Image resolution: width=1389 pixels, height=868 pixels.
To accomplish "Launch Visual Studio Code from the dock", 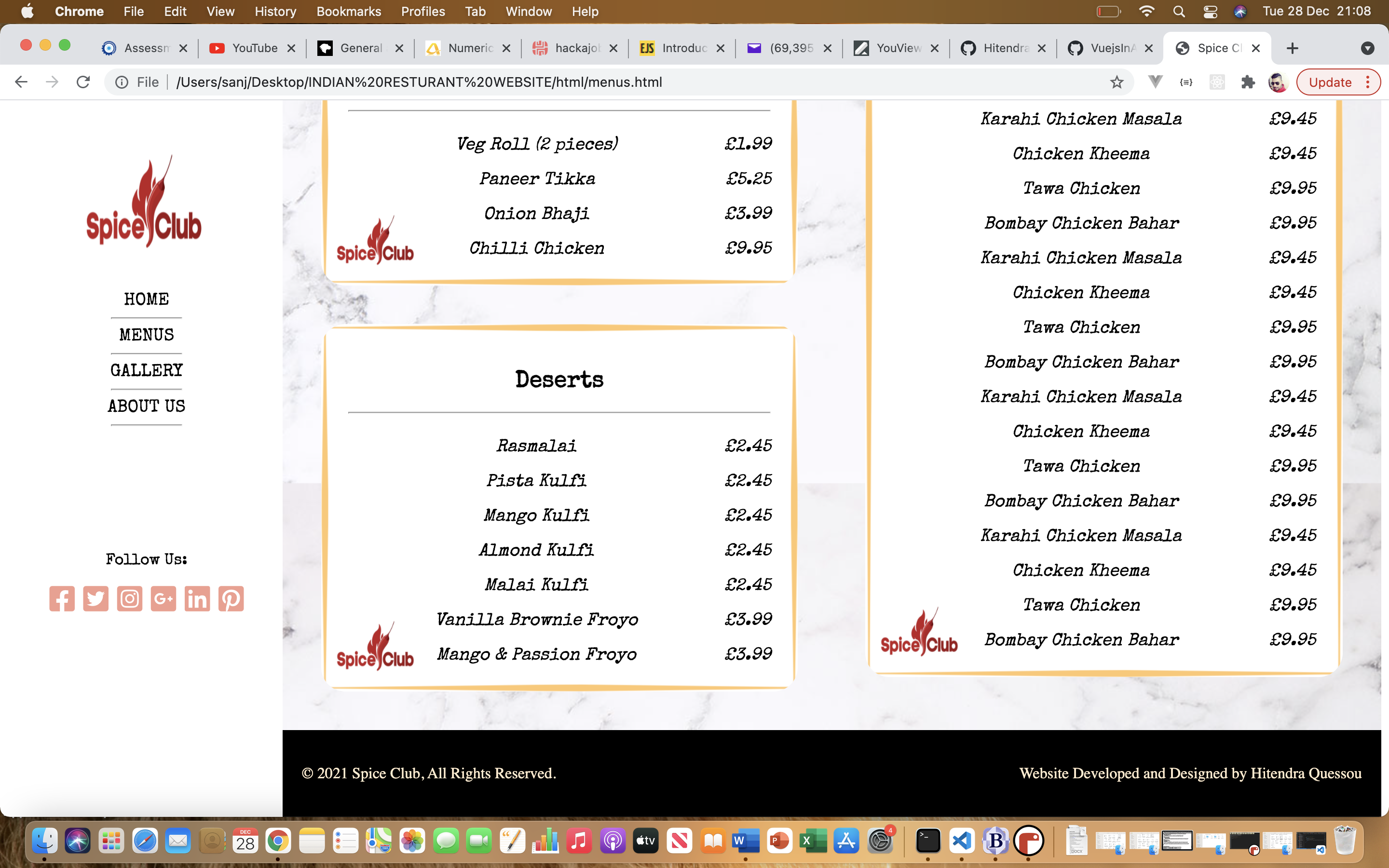I will [962, 841].
